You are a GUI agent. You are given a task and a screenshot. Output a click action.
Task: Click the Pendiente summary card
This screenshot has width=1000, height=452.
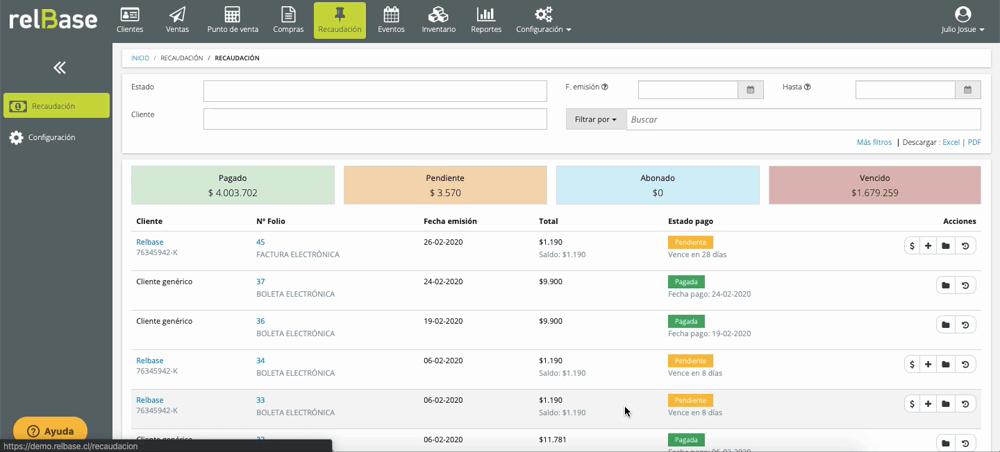pyautogui.click(x=445, y=186)
